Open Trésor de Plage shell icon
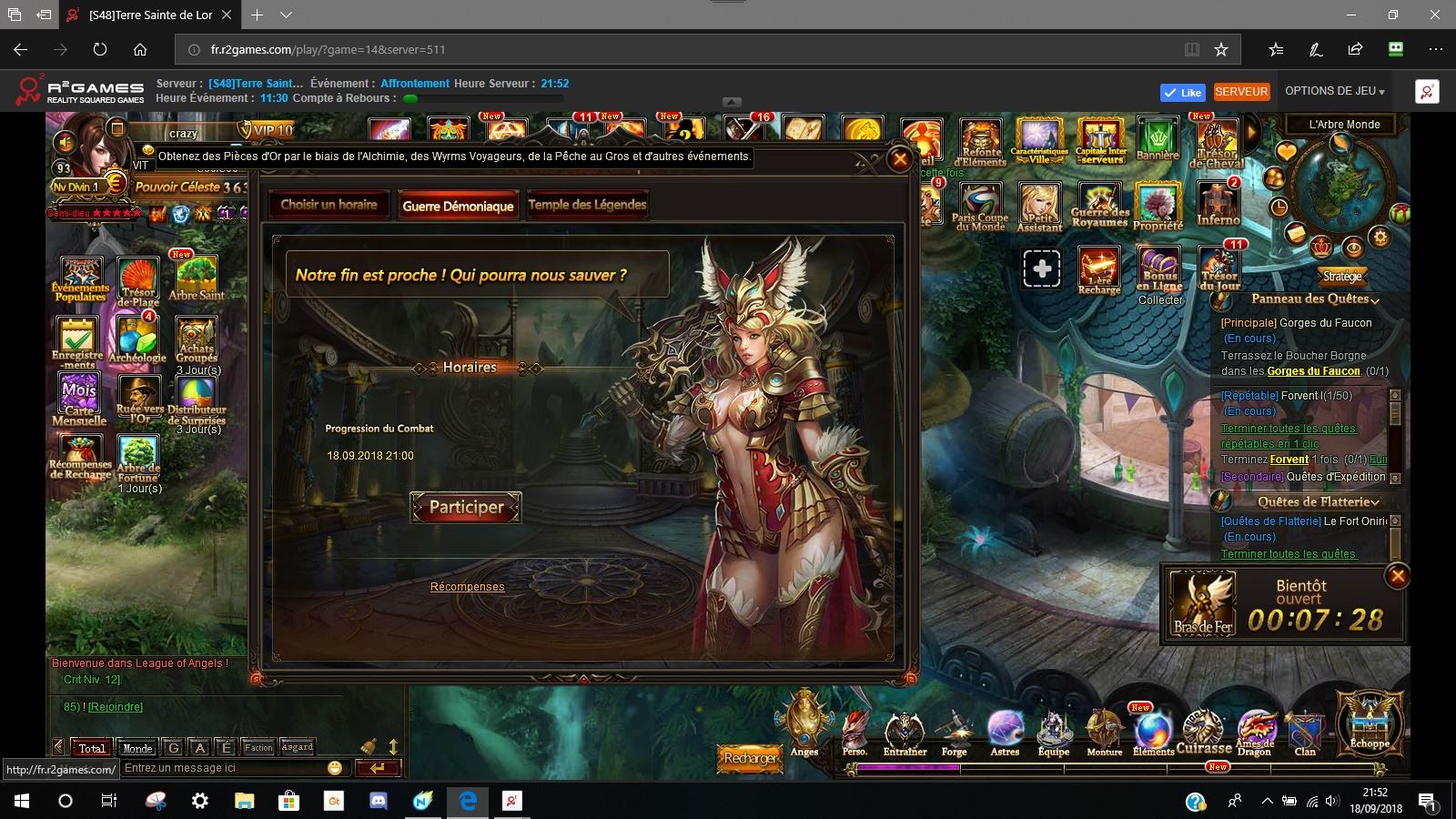The height and width of the screenshot is (819, 1456). [138, 281]
